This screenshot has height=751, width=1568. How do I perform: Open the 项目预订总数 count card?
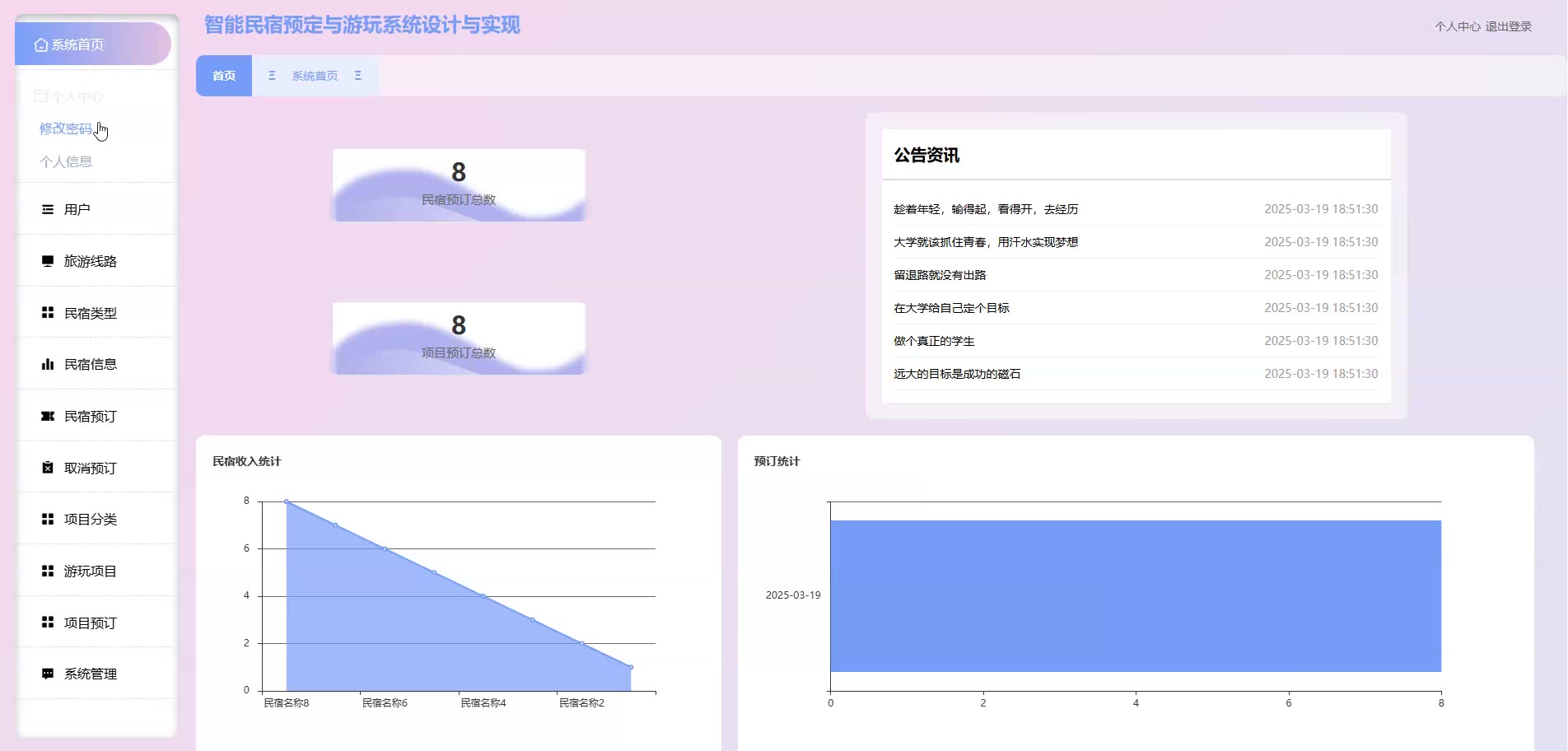click(x=459, y=338)
